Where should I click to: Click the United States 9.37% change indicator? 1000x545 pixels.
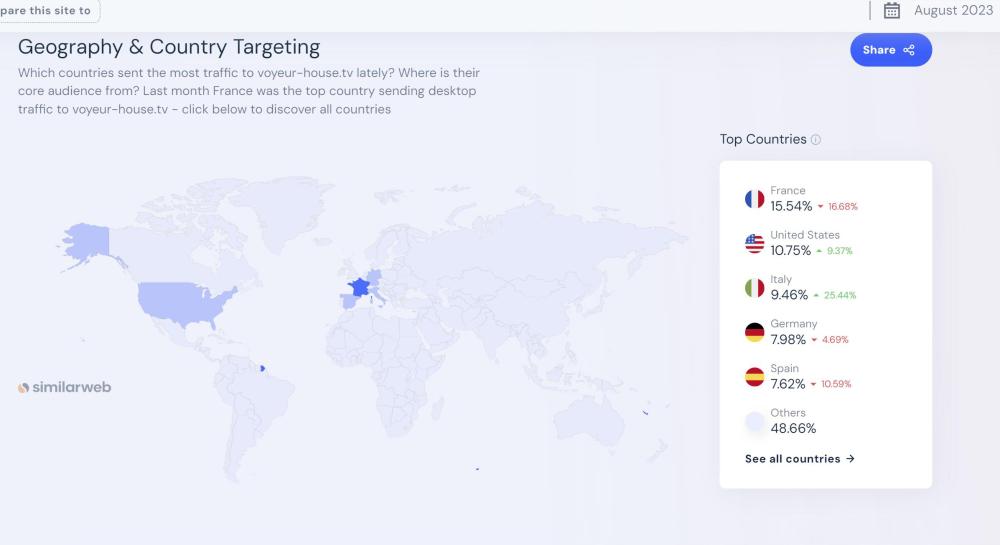pyautogui.click(x=834, y=251)
